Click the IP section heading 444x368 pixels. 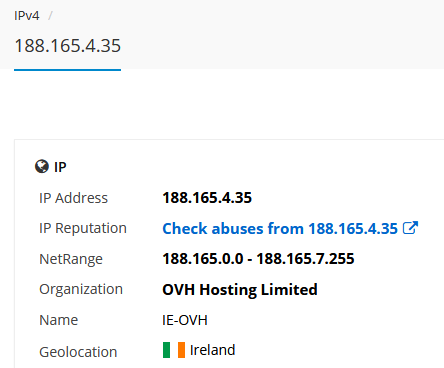point(60,167)
